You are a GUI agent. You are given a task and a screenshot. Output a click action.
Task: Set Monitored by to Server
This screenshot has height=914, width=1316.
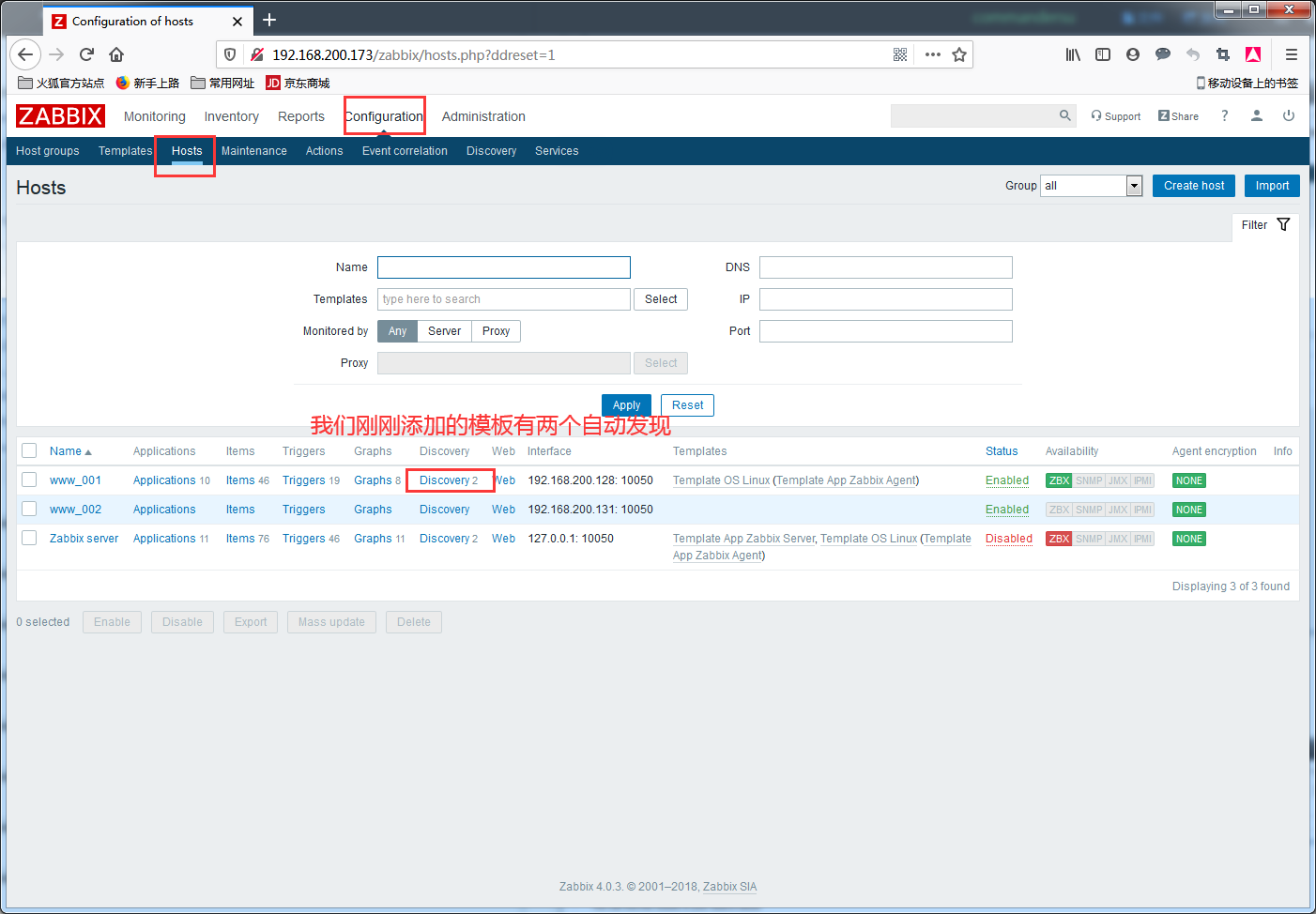point(444,331)
